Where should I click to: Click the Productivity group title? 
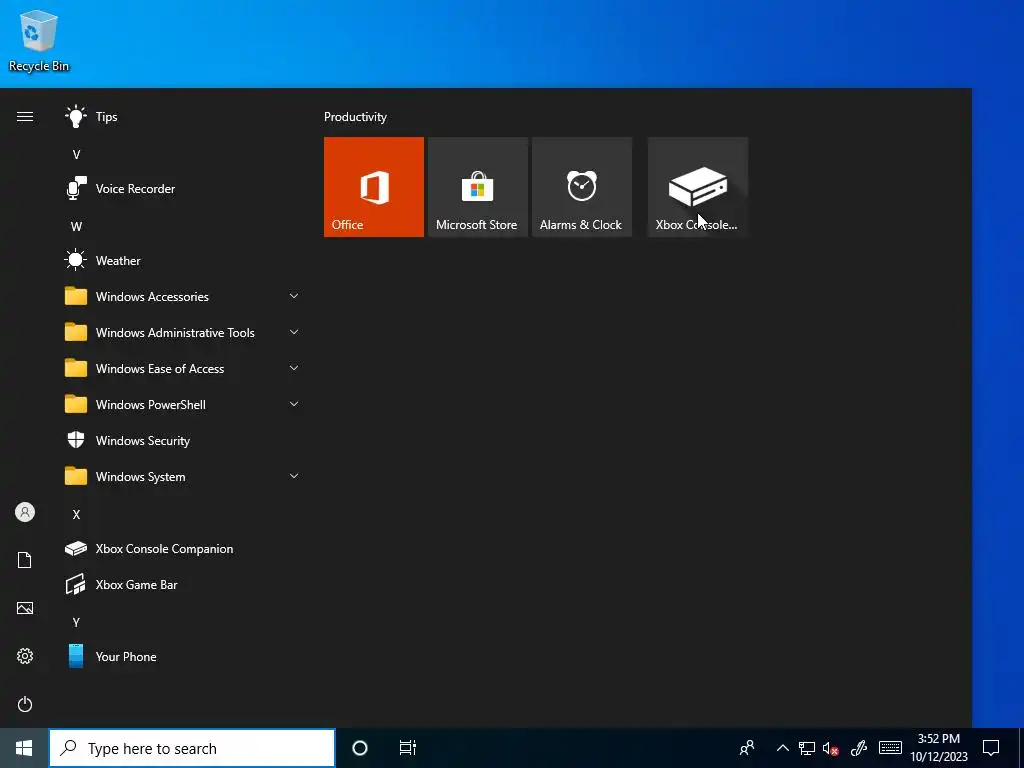click(355, 117)
